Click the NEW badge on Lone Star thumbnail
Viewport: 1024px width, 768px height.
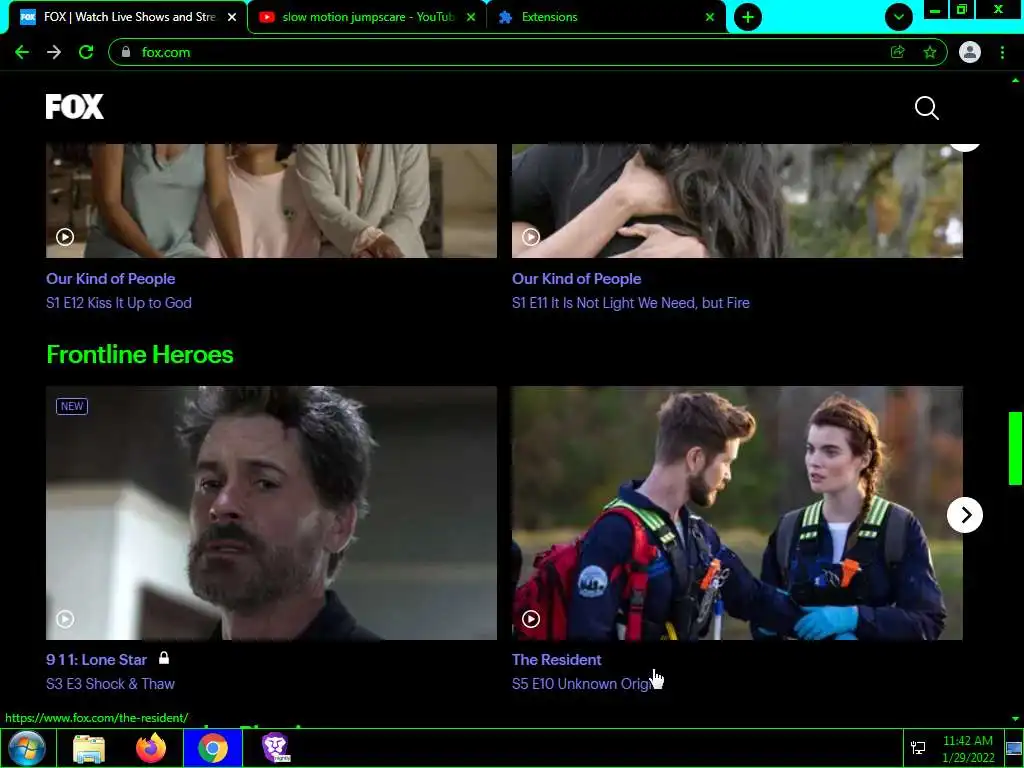click(72, 406)
